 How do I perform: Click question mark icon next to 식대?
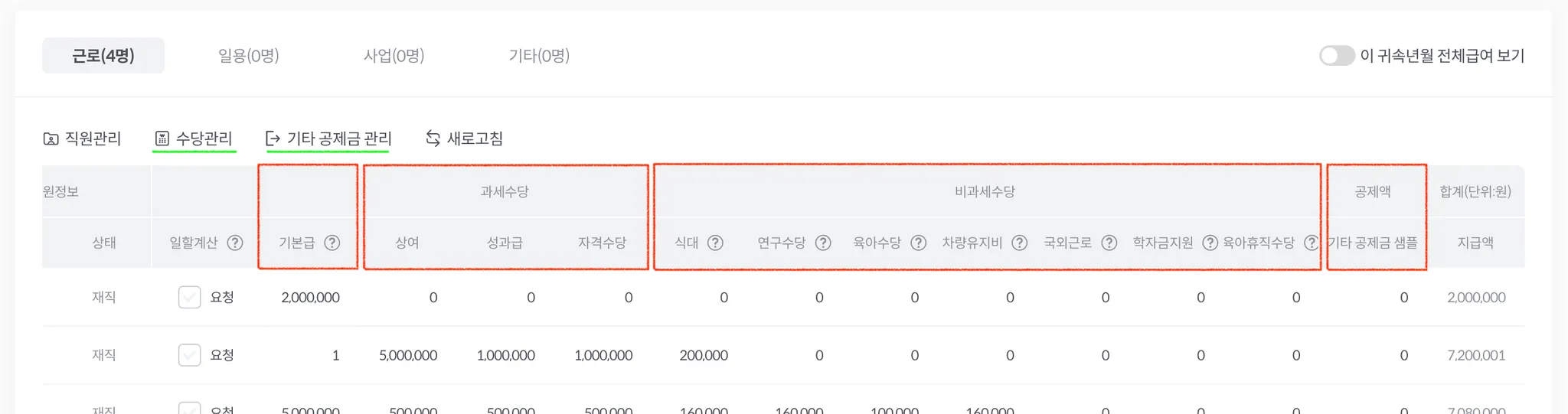coord(715,243)
